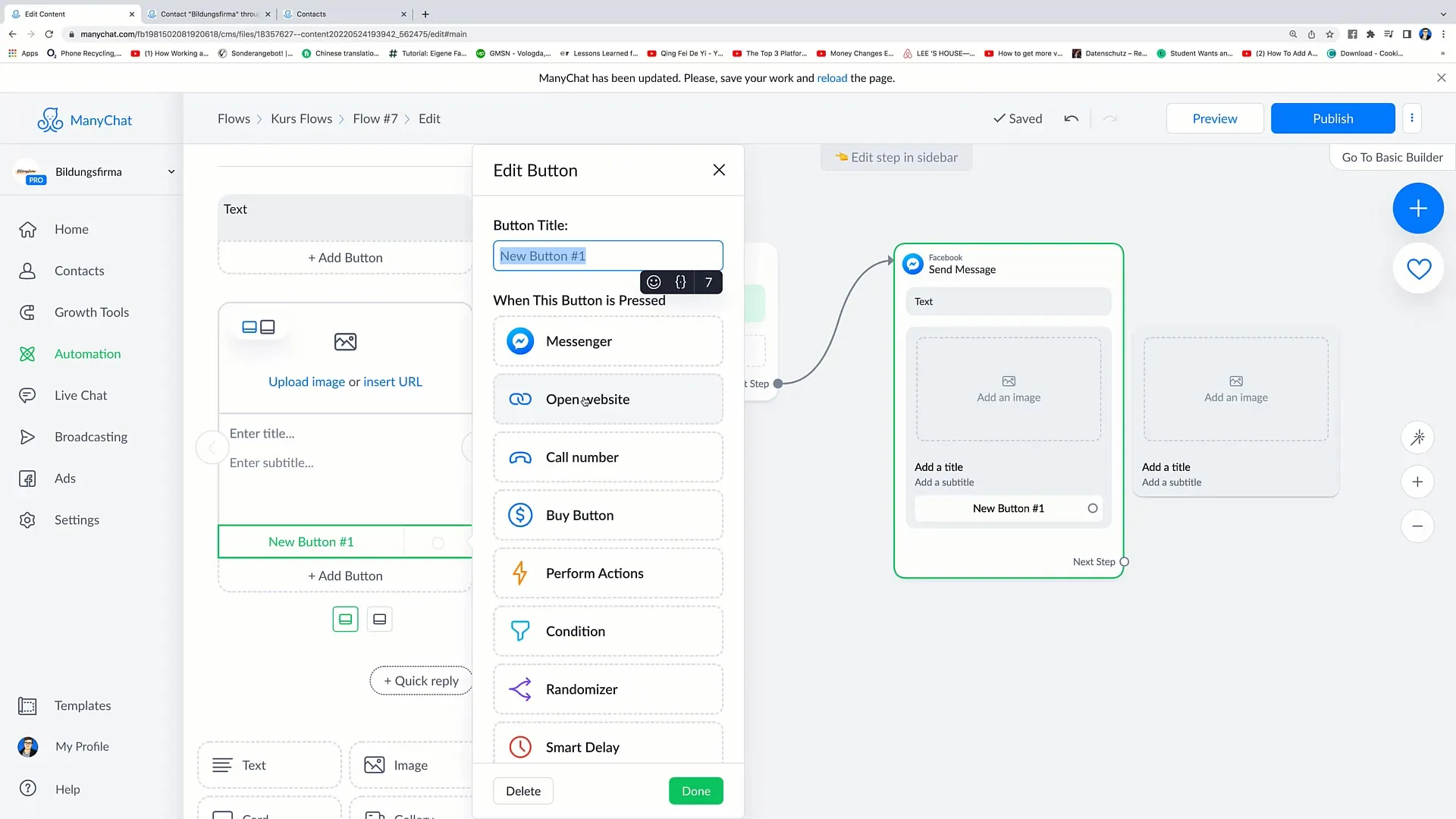This screenshot has width=1456, height=819.
Task: Follow the reload link in the update notice
Action: [x=832, y=78]
